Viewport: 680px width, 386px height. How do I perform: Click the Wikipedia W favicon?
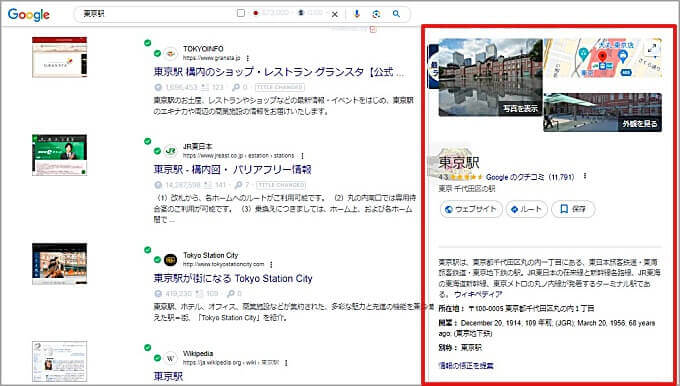point(171,358)
